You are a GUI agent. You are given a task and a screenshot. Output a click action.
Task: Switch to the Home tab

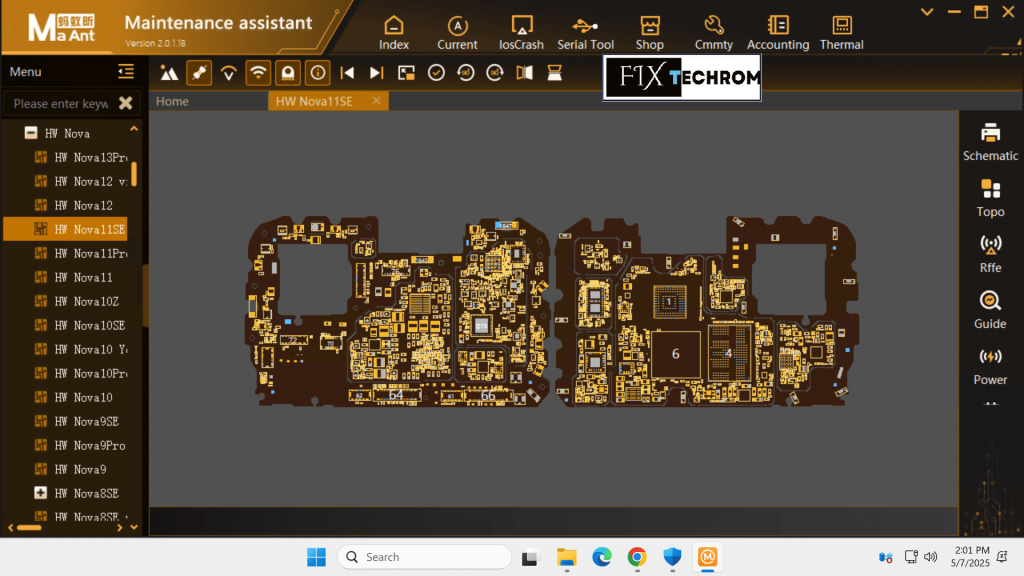[x=172, y=101]
